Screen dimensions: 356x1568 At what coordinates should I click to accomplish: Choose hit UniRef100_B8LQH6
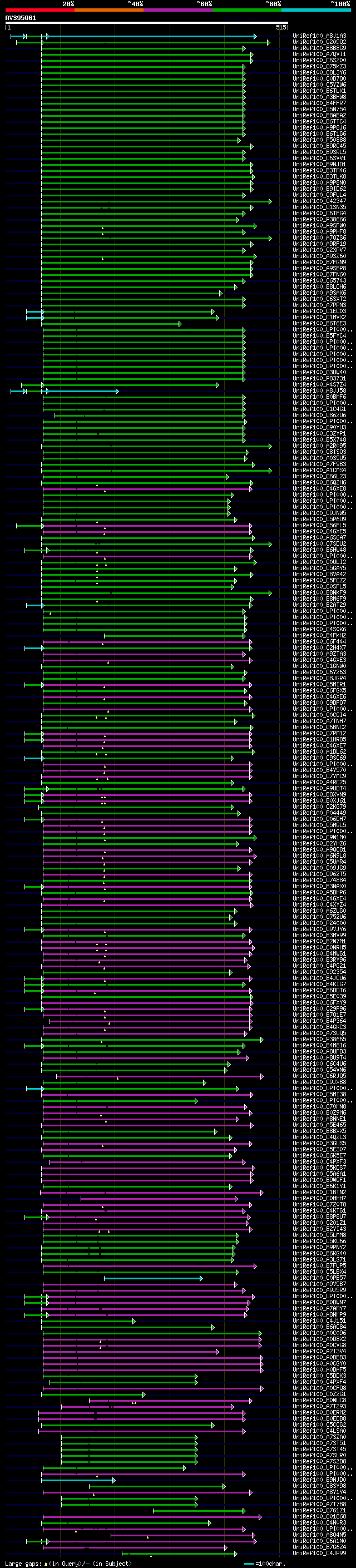pos(319,288)
